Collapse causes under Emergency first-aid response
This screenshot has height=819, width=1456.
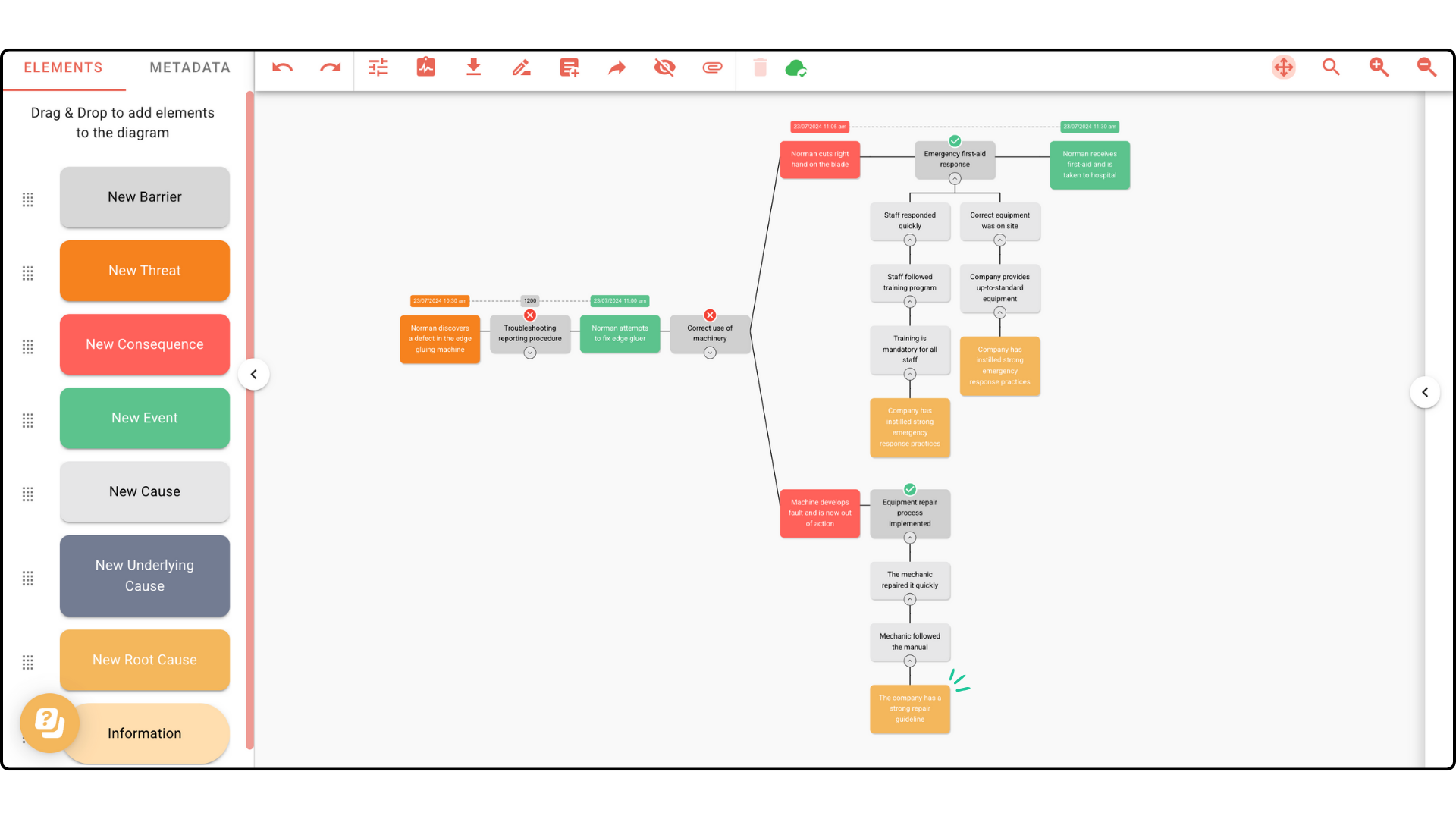pos(955,179)
